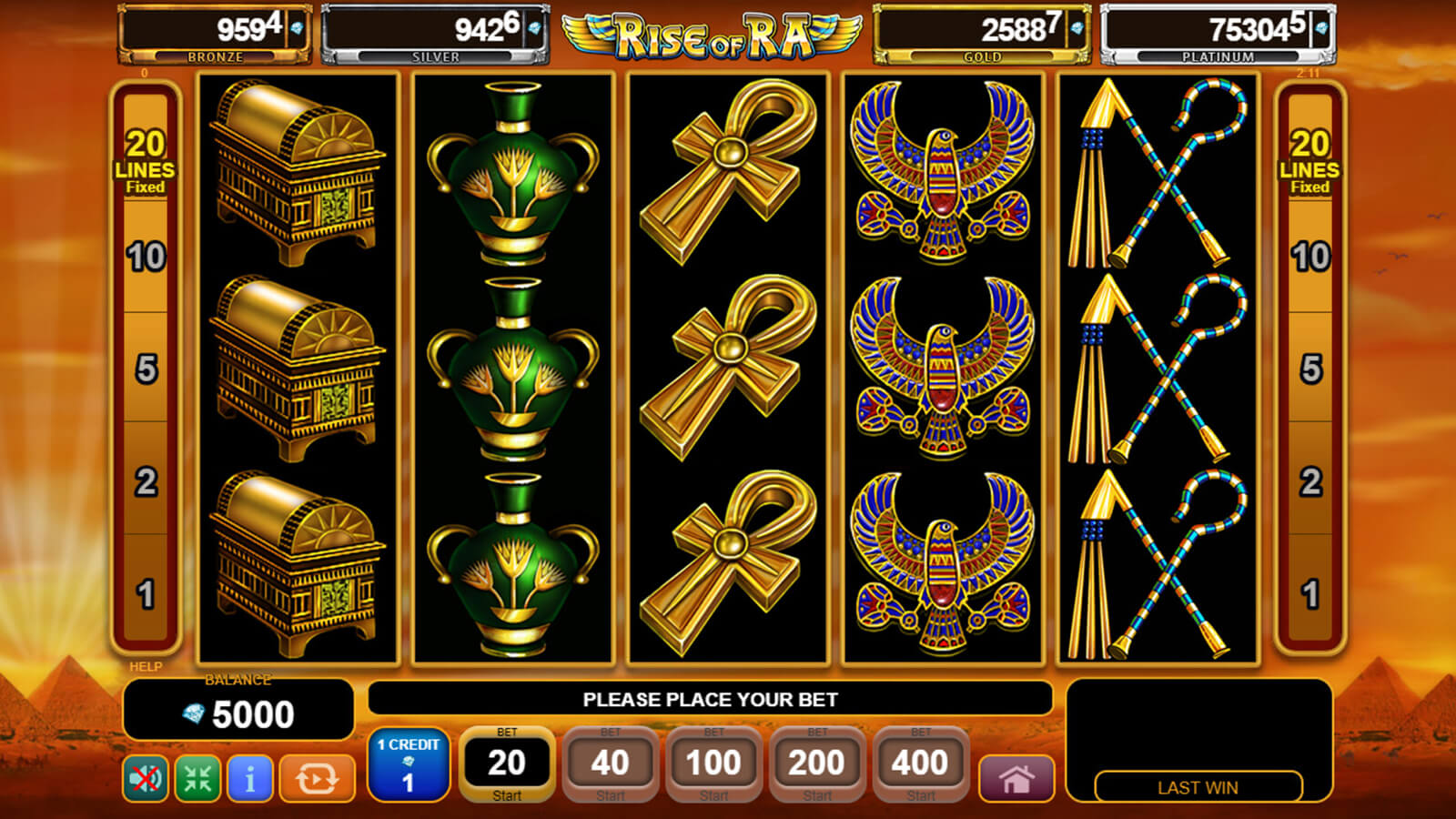Open the blue info paytable icon
This screenshot has width=1456, height=819.
249,778
